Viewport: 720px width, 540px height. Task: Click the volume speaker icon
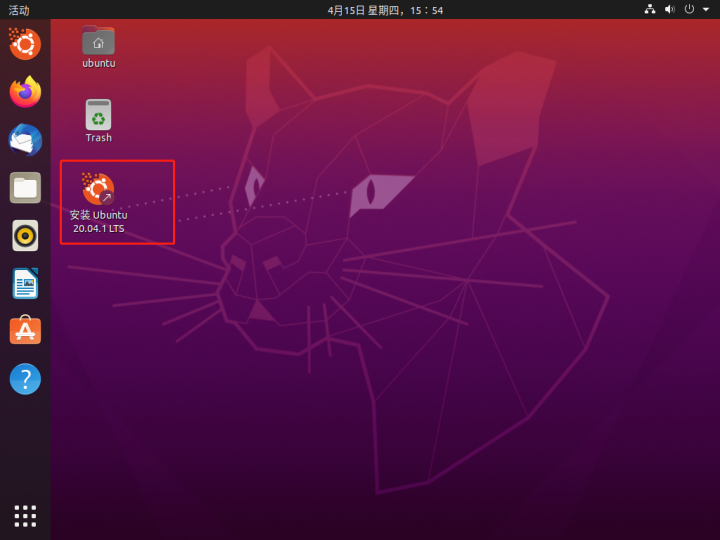pyautogui.click(x=669, y=9)
